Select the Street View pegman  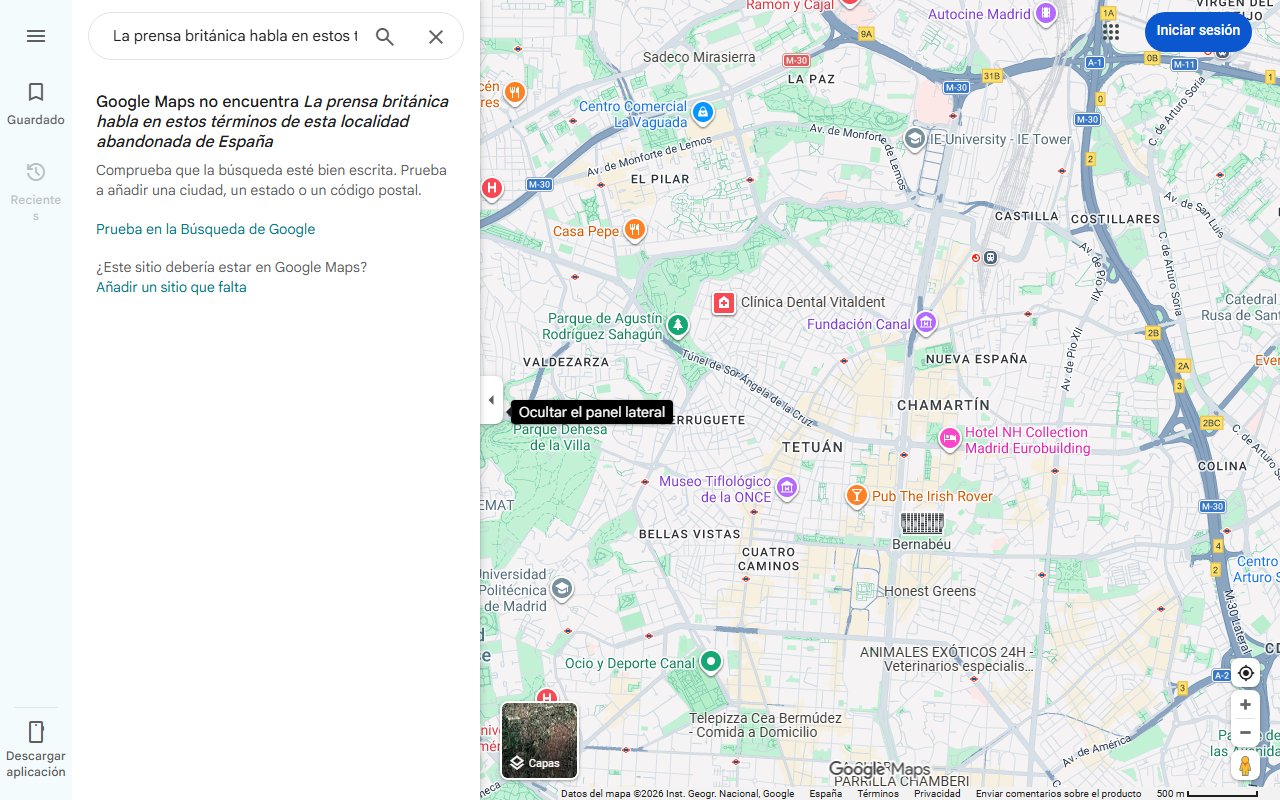pos(1245,765)
